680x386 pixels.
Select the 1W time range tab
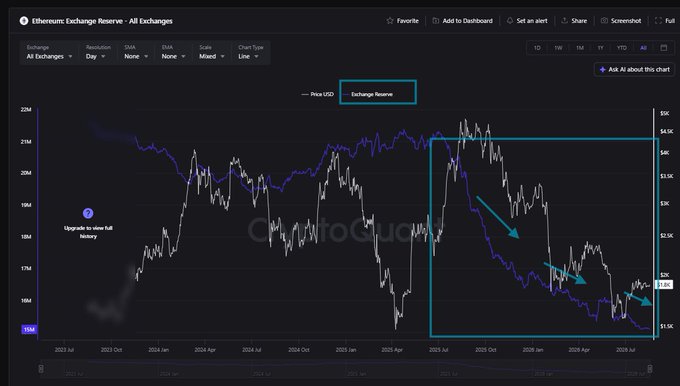coord(558,48)
